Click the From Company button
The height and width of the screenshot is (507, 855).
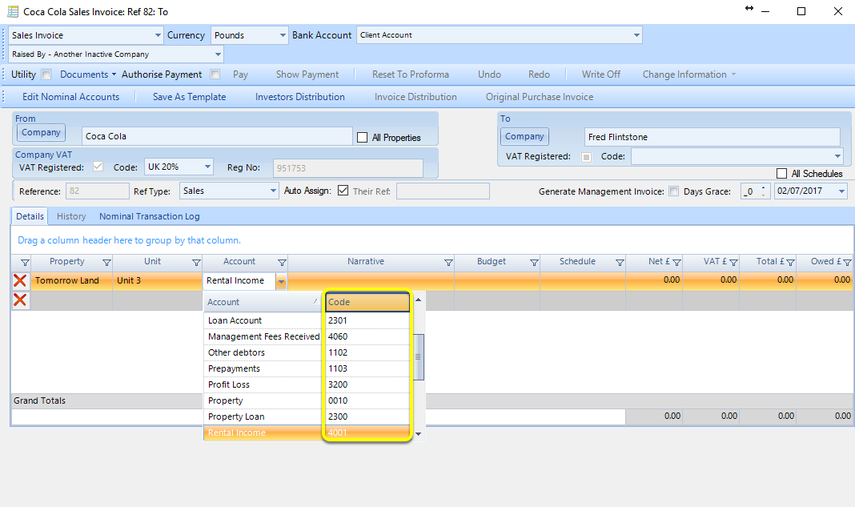(x=41, y=132)
